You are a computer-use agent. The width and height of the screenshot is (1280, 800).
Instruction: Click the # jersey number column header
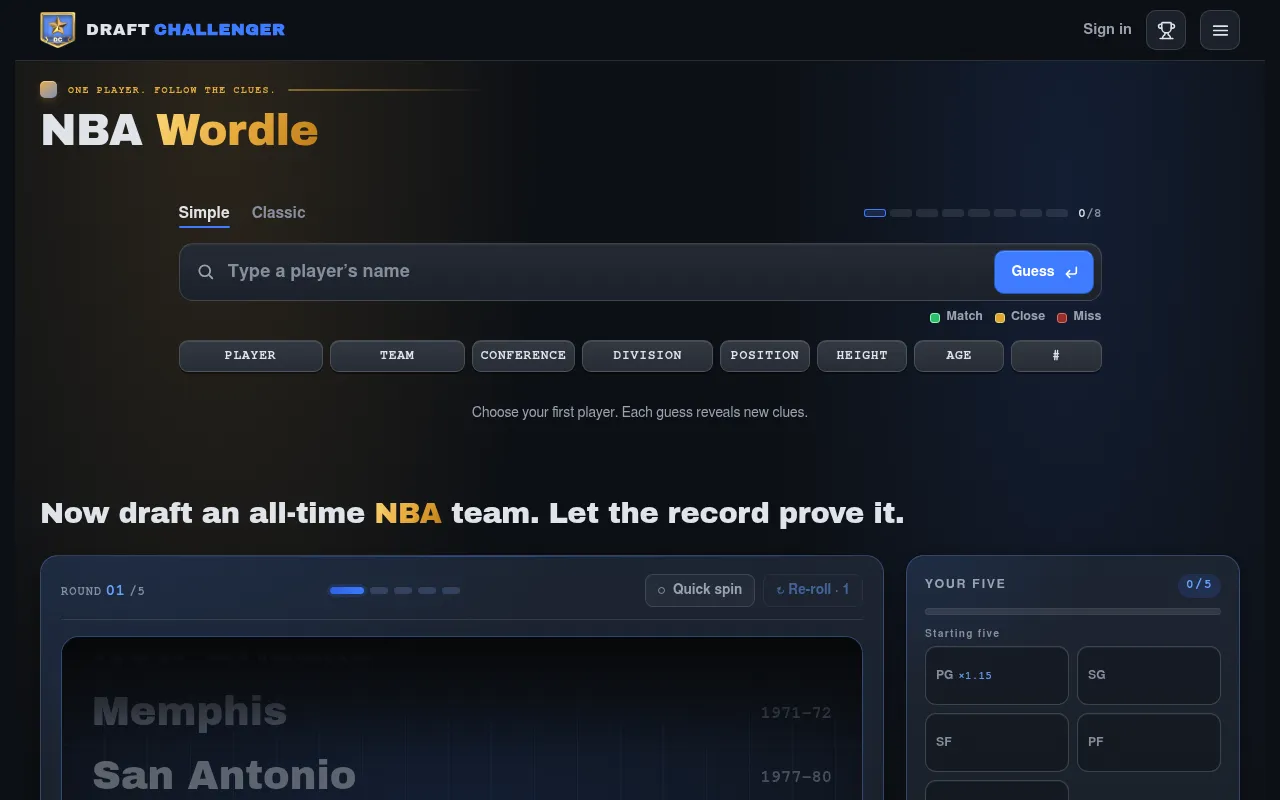tap(1056, 356)
